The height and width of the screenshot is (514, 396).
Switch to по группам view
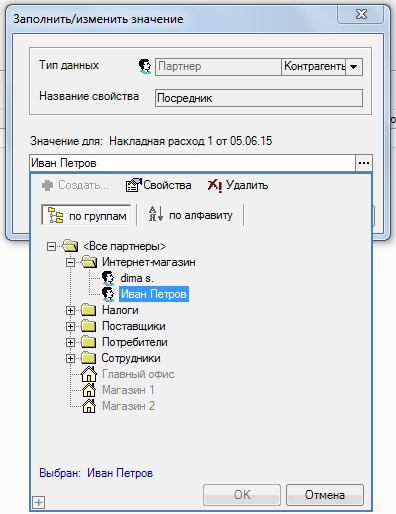pyautogui.click(x=86, y=215)
